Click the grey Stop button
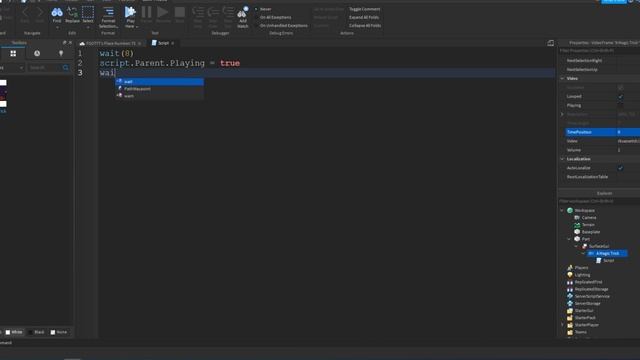 point(180,12)
